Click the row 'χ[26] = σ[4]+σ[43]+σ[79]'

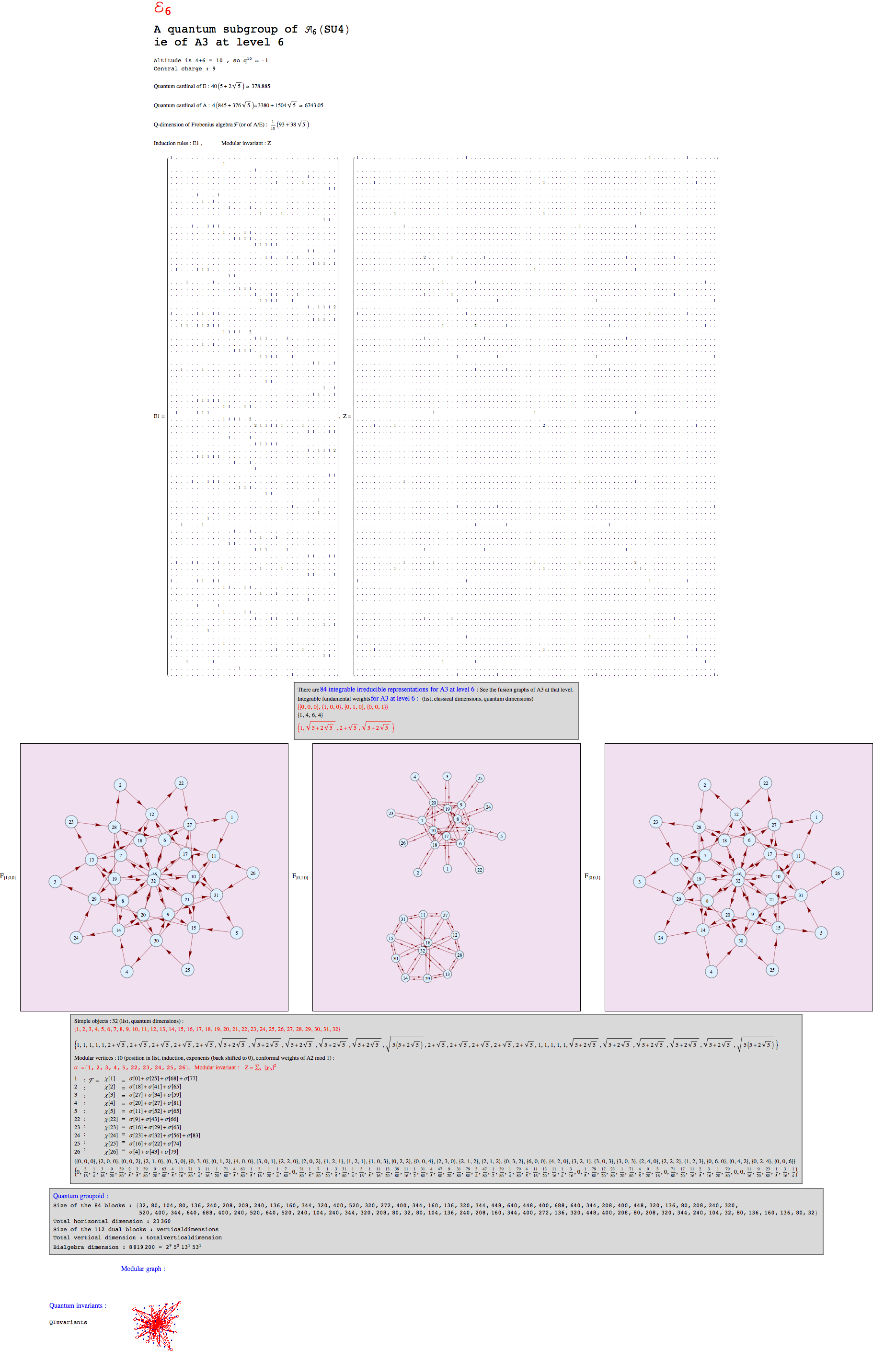pyautogui.click(x=126, y=1152)
